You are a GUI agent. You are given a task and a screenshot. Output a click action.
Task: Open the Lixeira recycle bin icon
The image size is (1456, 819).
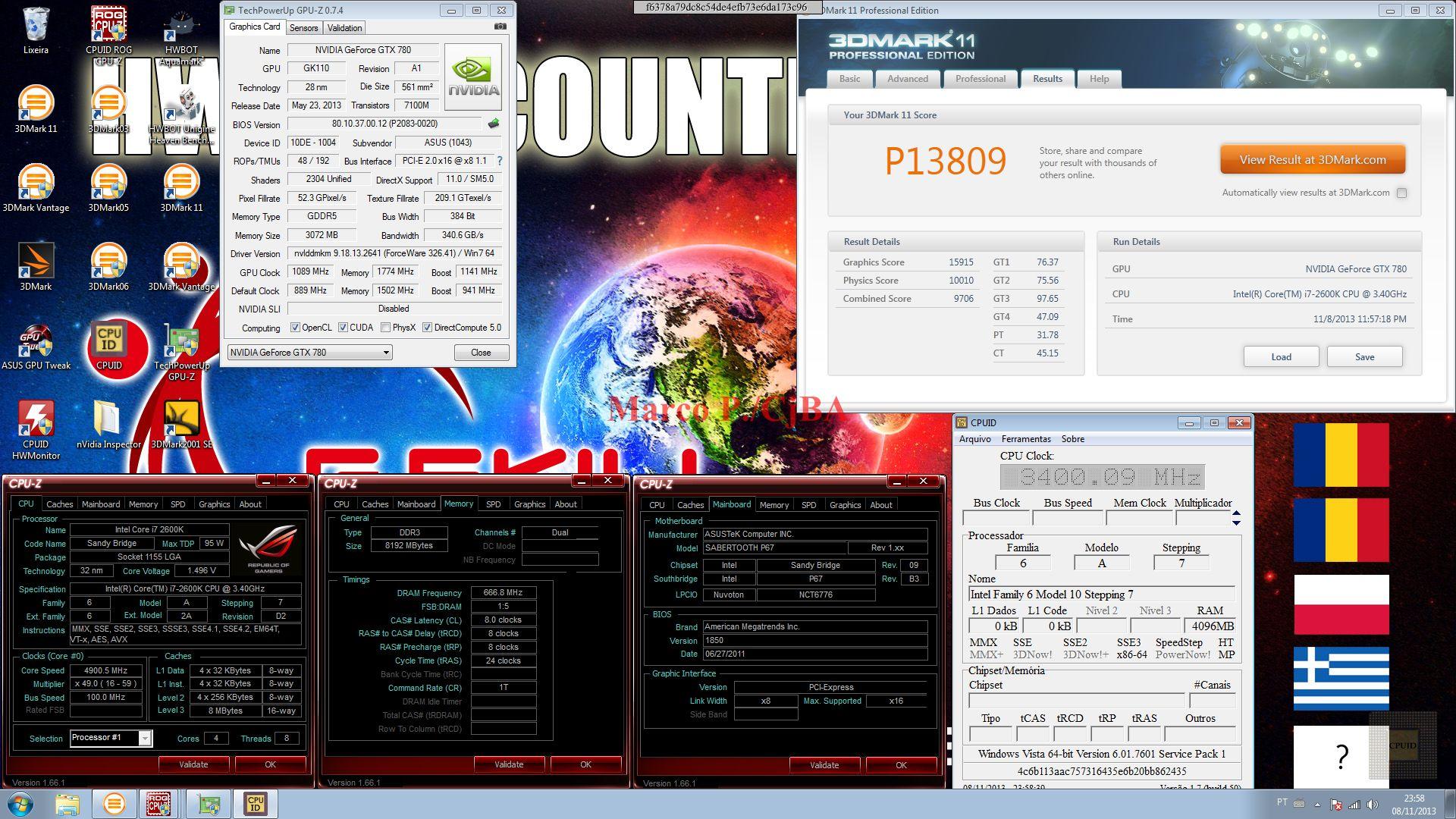pyautogui.click(x=36, y=30)
